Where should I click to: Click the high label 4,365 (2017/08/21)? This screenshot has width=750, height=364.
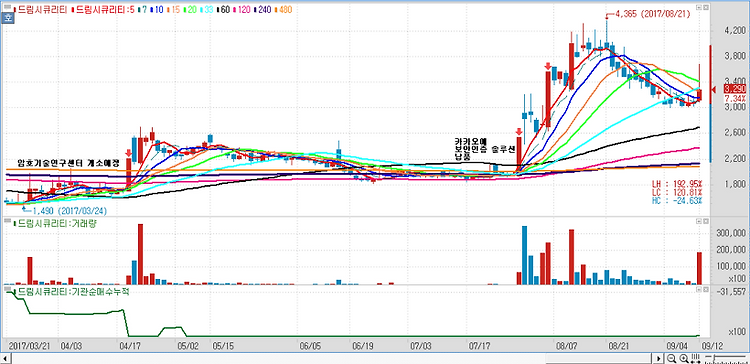[653, 14]
